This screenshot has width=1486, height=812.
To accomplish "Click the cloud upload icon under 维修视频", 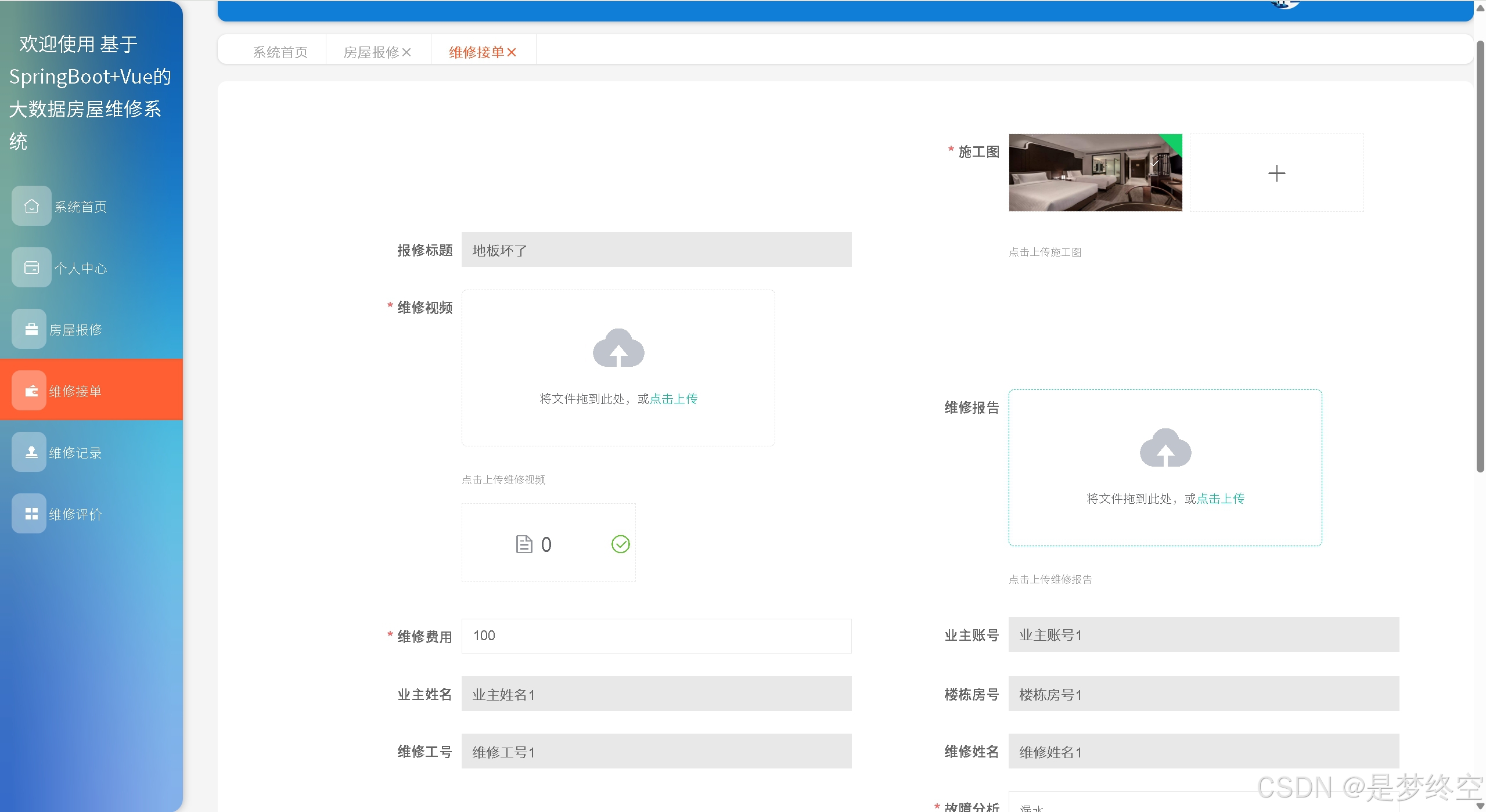I will [618, 348].
